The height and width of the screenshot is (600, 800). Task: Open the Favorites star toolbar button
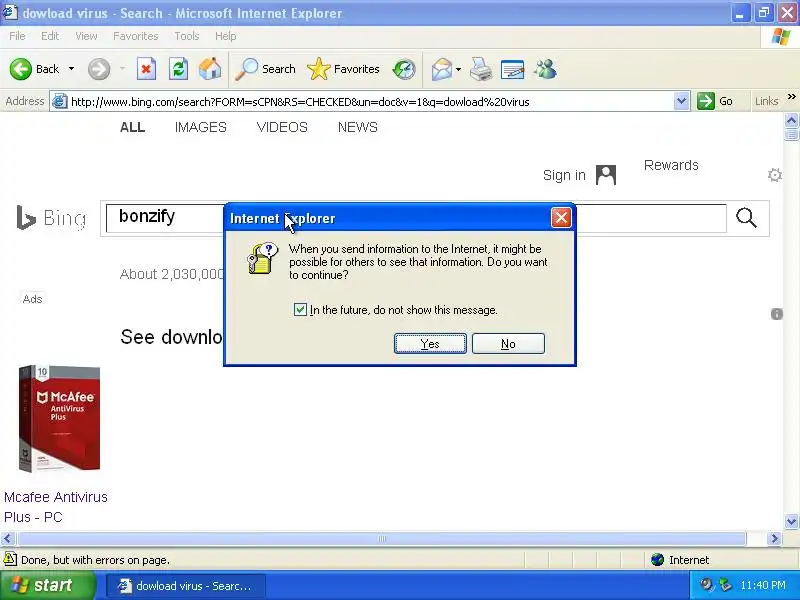click(343, 69)
